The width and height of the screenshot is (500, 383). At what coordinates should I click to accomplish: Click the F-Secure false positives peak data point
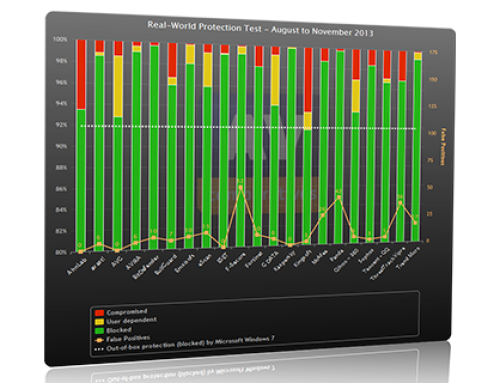(x=241, y=188)
